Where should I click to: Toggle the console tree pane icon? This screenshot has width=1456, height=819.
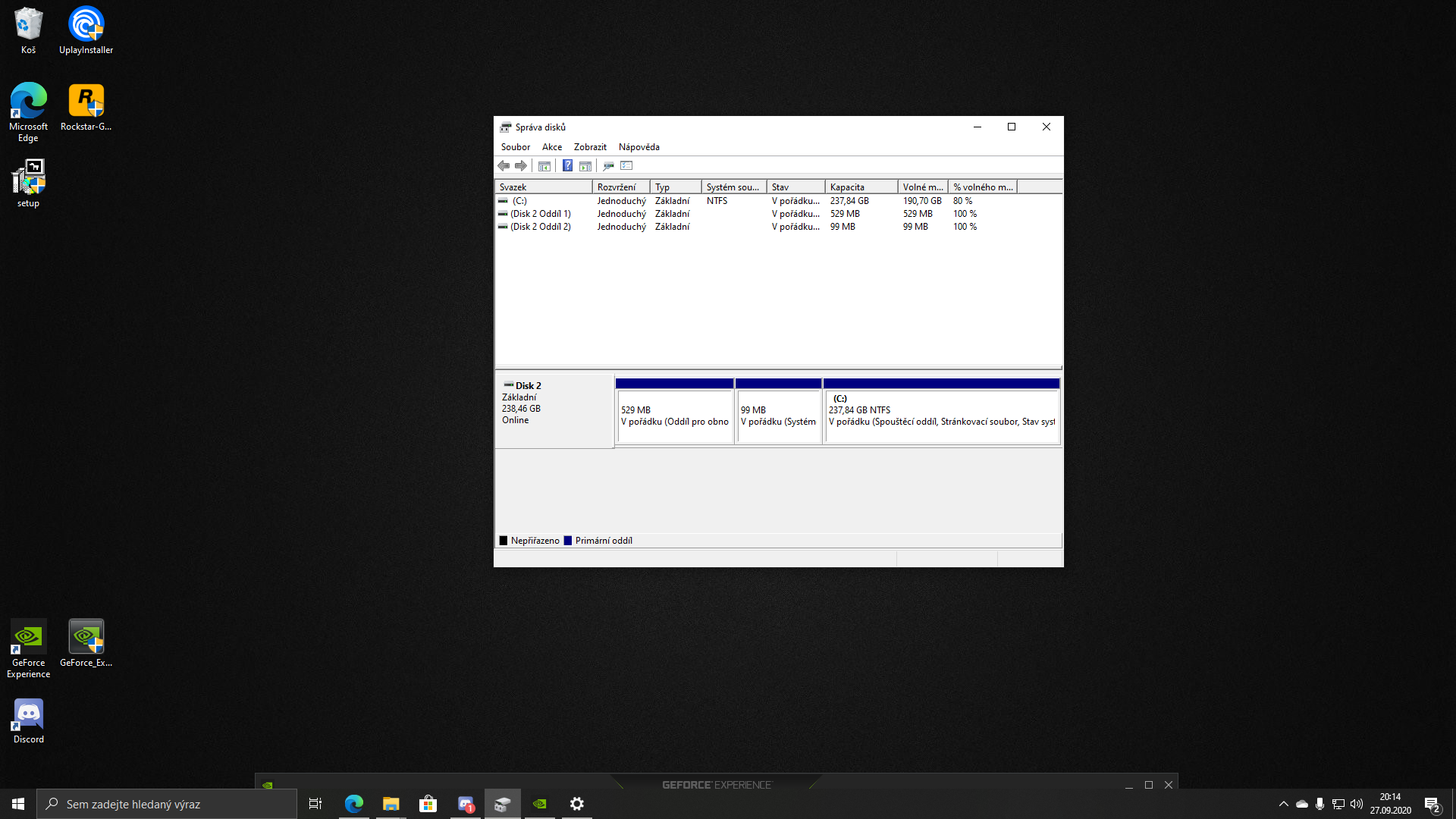tap(544, 165)
